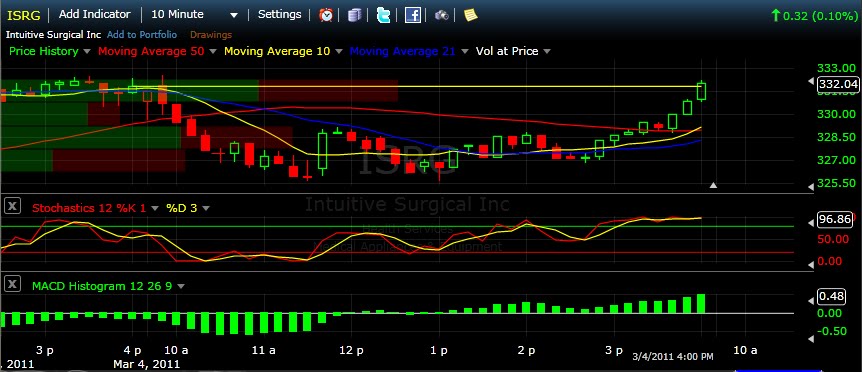Click the 2 p time axis label
The image size is (862, 372).
click(527, 350)
